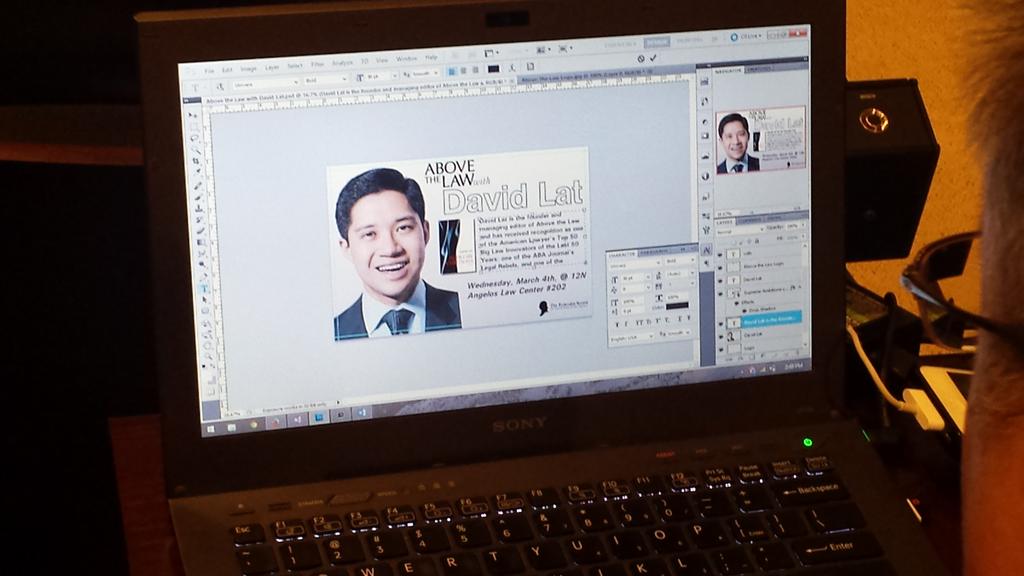The image size is (1024, 576).
Task: Select the Brush tool
Action: [x=199, y=197]
